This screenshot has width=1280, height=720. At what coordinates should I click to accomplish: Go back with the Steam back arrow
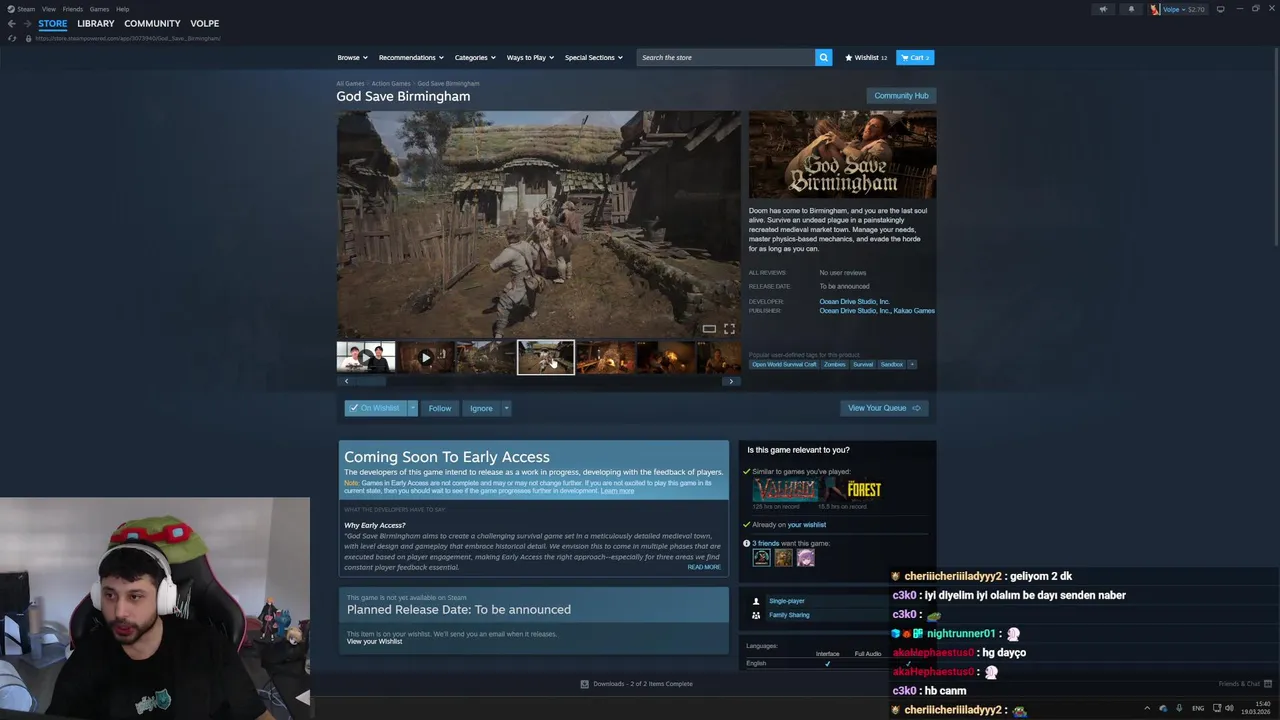12,23
